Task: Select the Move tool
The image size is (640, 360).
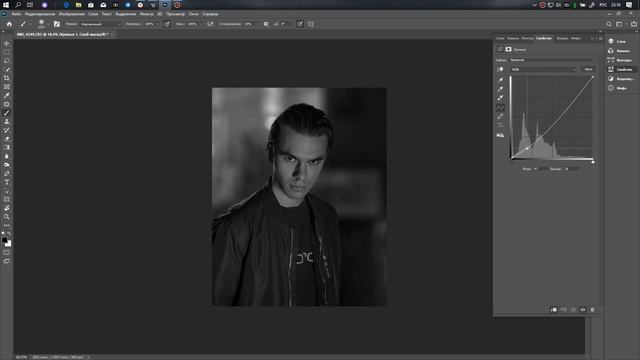Action: coord(7,44)
